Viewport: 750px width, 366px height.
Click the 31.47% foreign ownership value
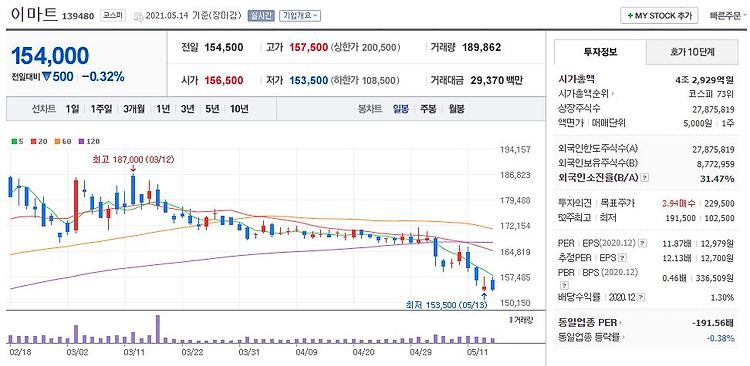718,178
